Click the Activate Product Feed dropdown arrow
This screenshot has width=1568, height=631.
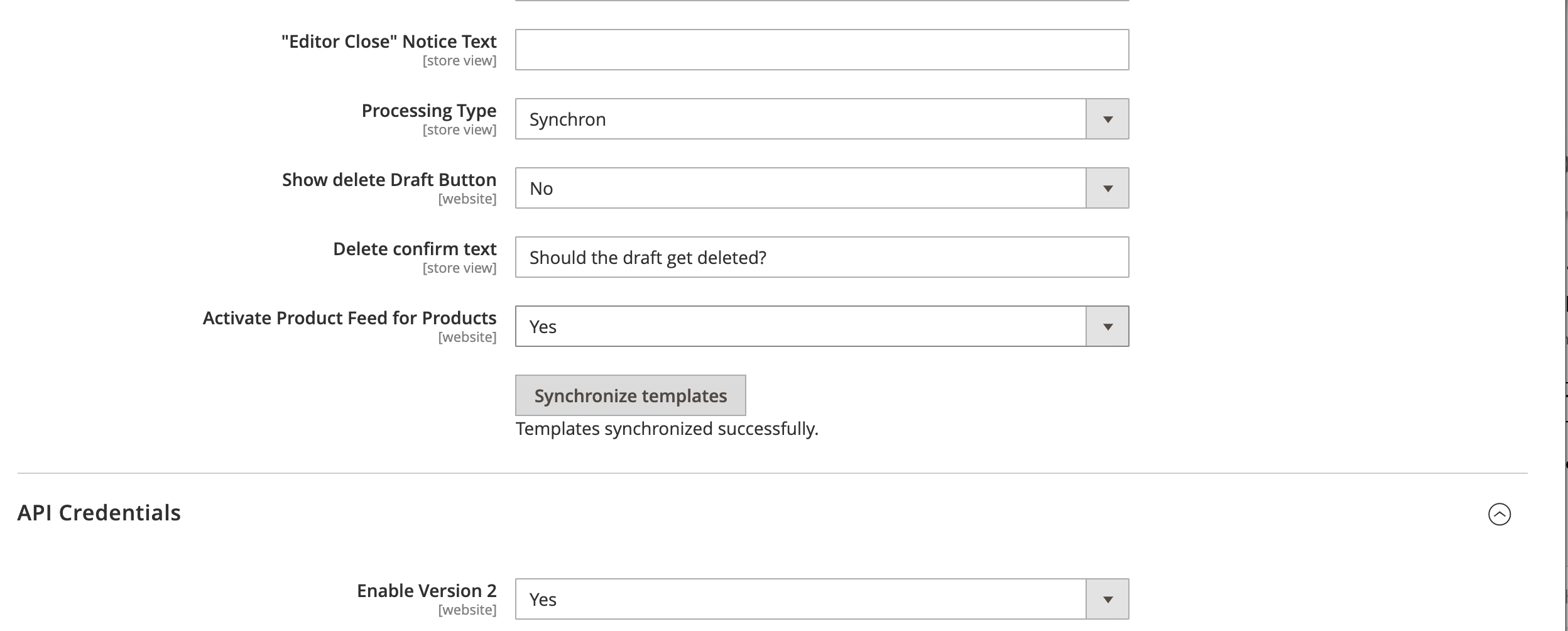point(1107,327)
